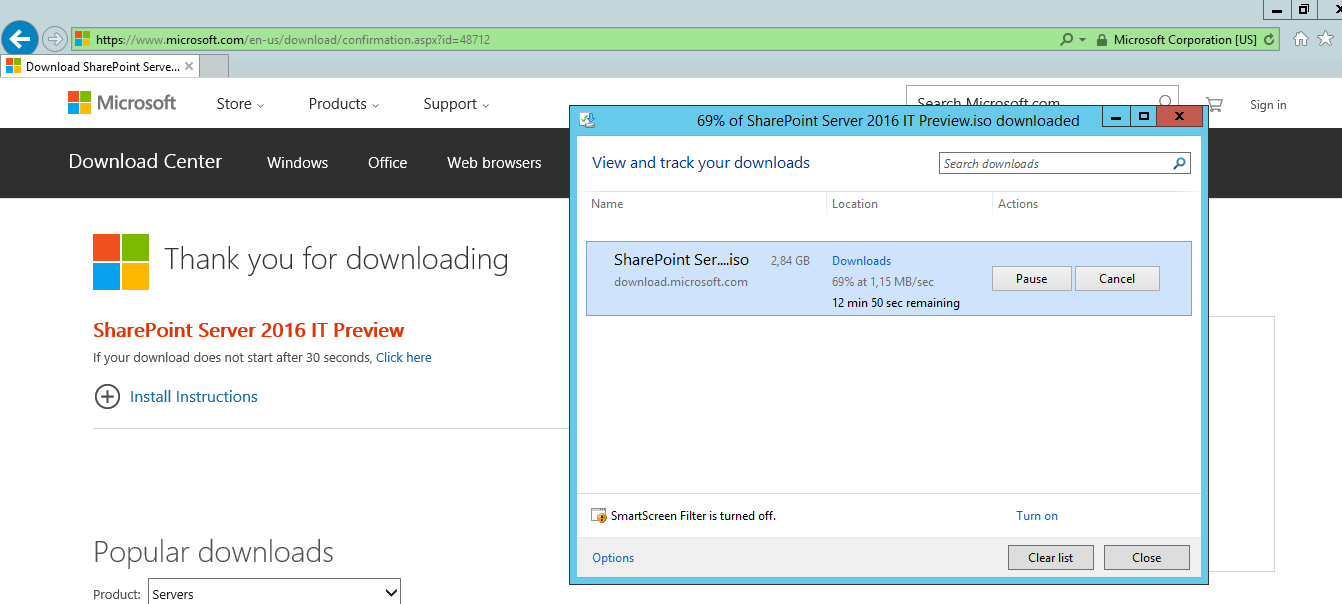Select the SharePoint Ser....iso download entry

click(889, 278)
